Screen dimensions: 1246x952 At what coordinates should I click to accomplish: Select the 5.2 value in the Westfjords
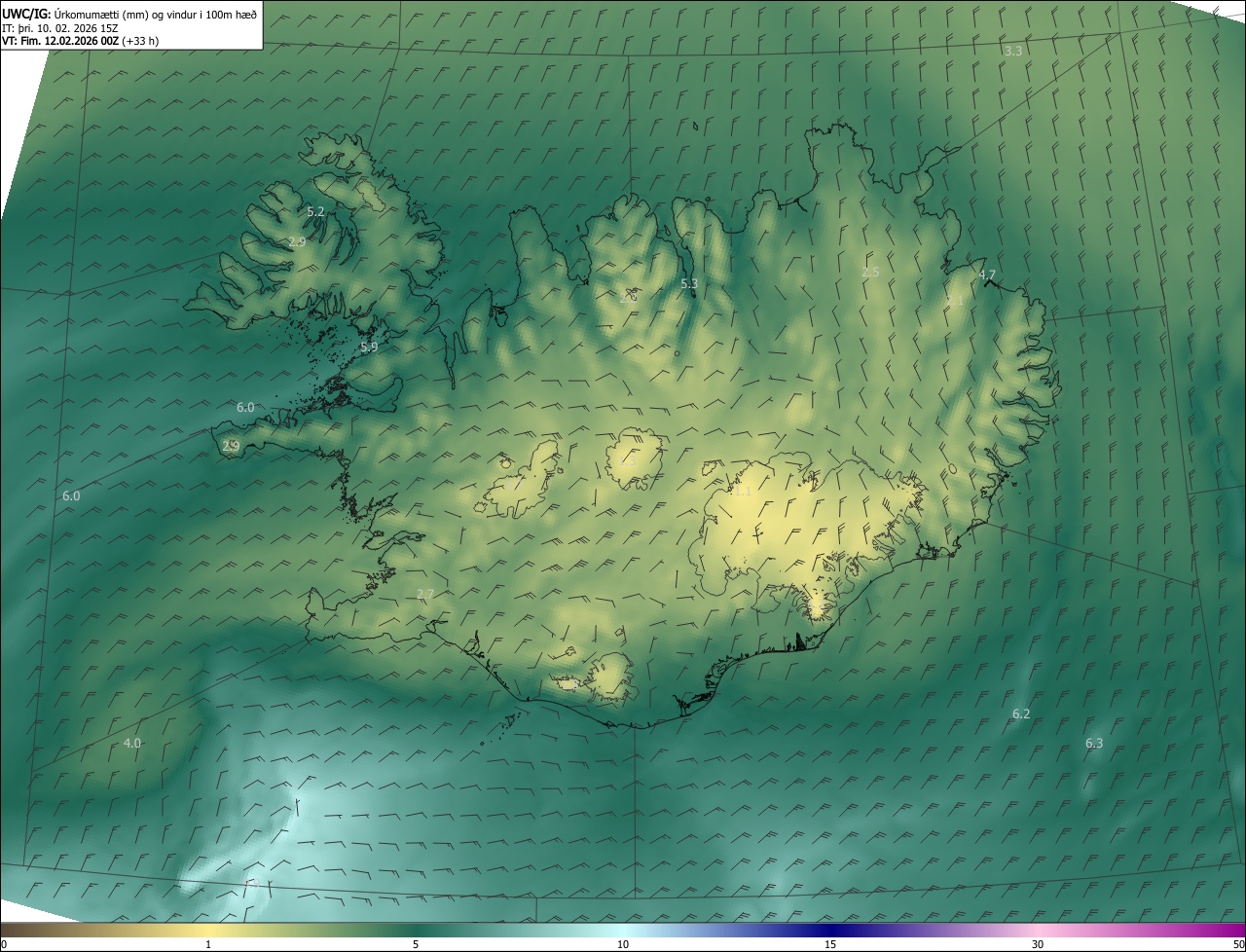pyautogui.click(x=315, y=211)
